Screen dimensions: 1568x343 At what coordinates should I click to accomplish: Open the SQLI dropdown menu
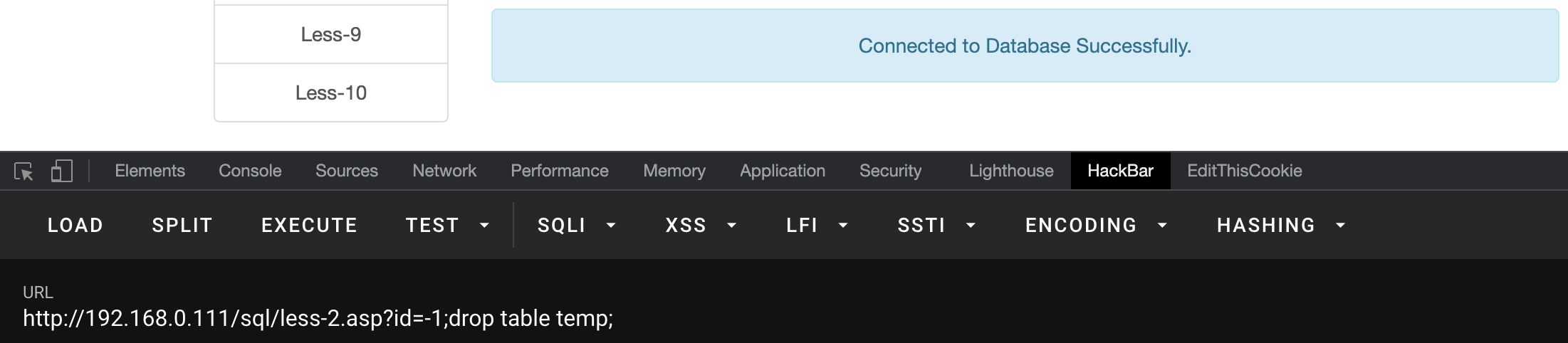(576, 226)
